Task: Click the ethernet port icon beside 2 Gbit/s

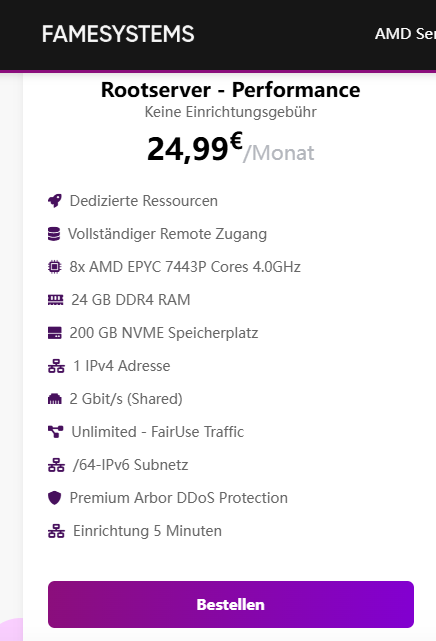Action: click(55, 399)
